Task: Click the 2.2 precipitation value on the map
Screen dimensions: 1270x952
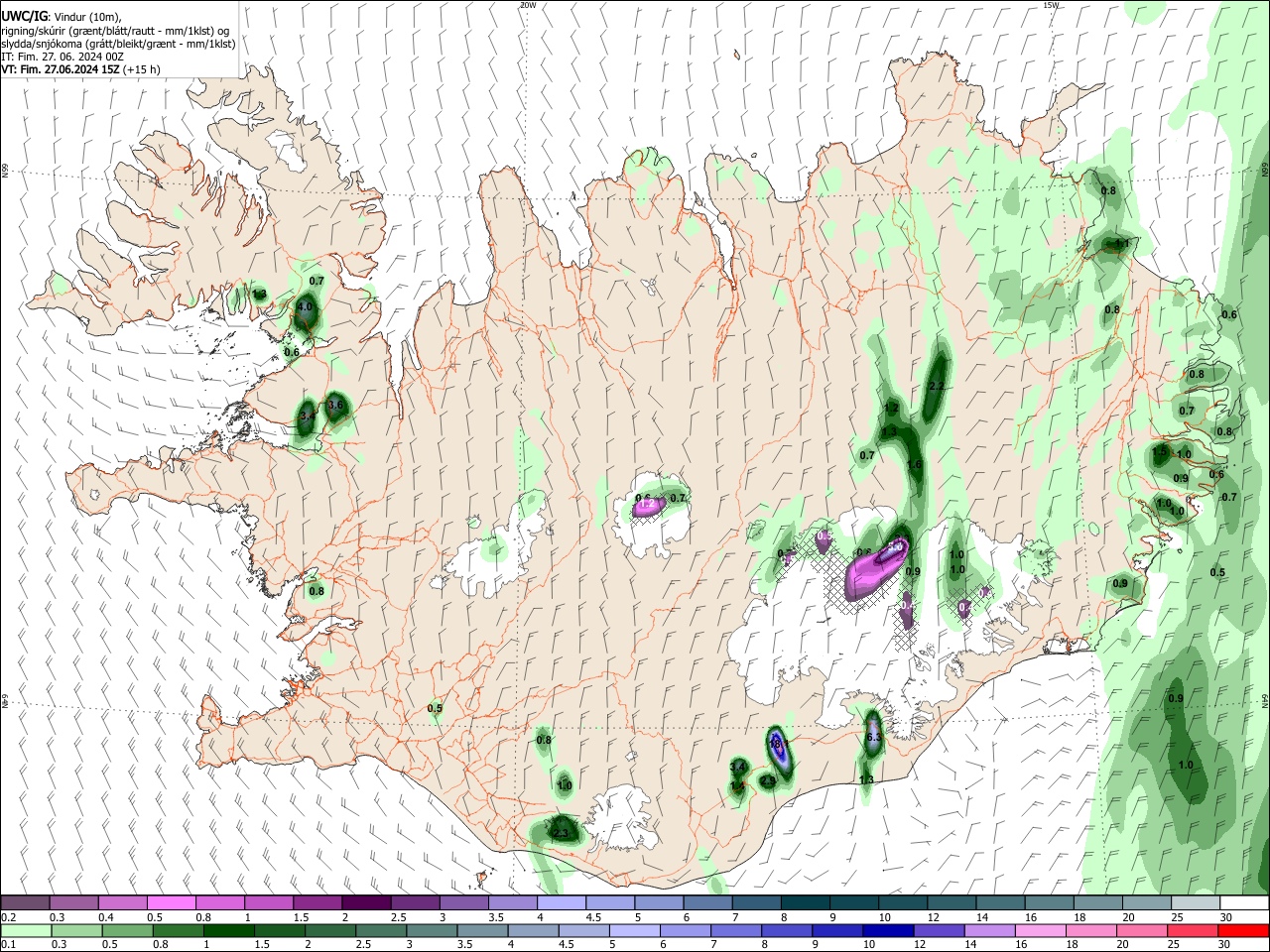Action: [x=936, y=386]
